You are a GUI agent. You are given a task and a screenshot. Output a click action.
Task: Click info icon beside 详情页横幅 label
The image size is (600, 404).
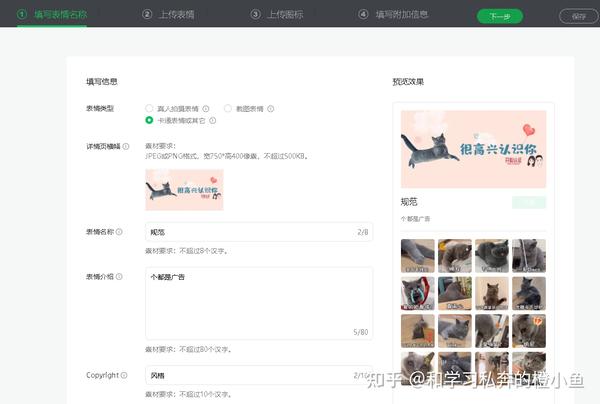tap(126, 146)
